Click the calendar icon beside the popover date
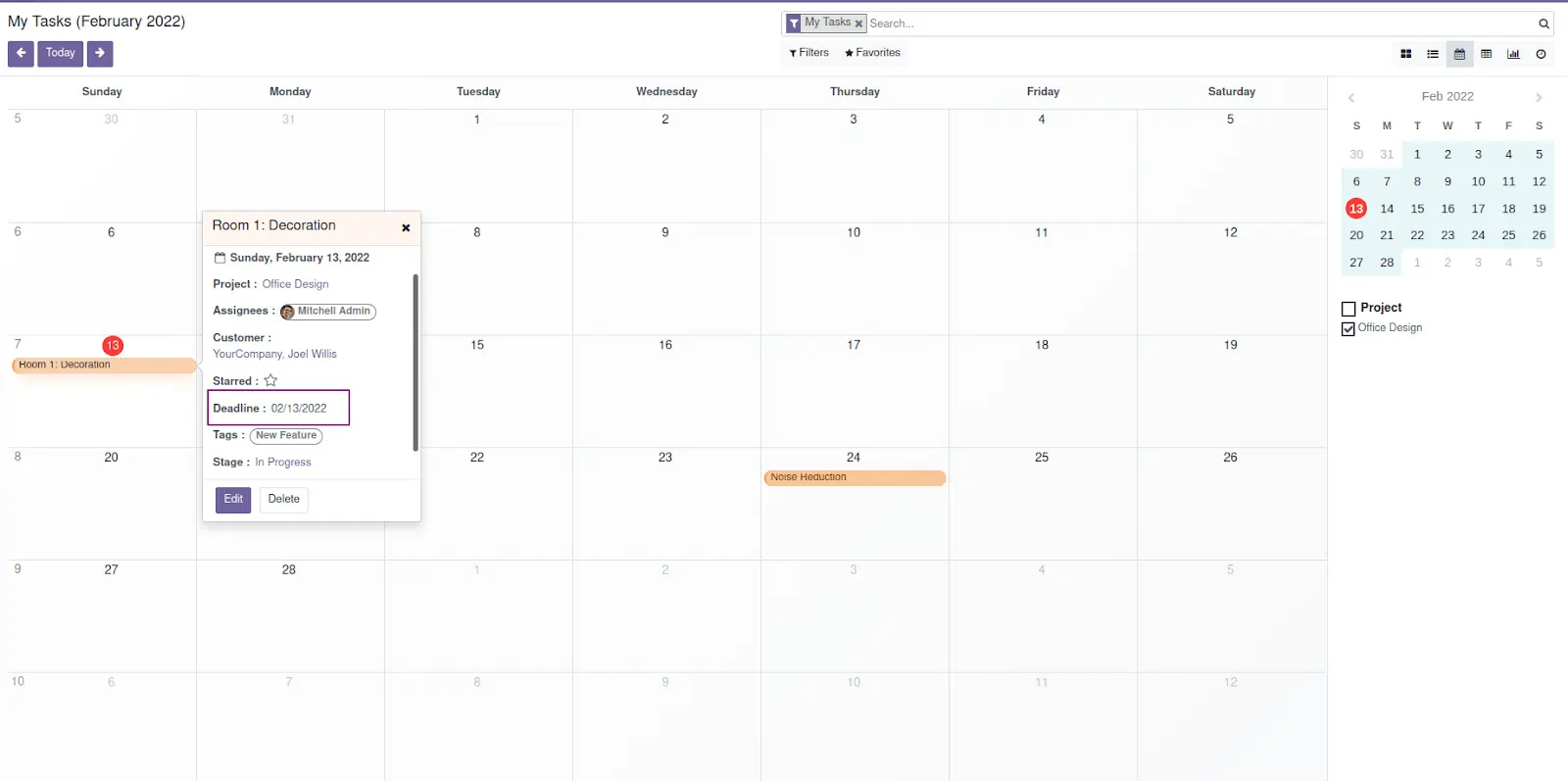 220,258
